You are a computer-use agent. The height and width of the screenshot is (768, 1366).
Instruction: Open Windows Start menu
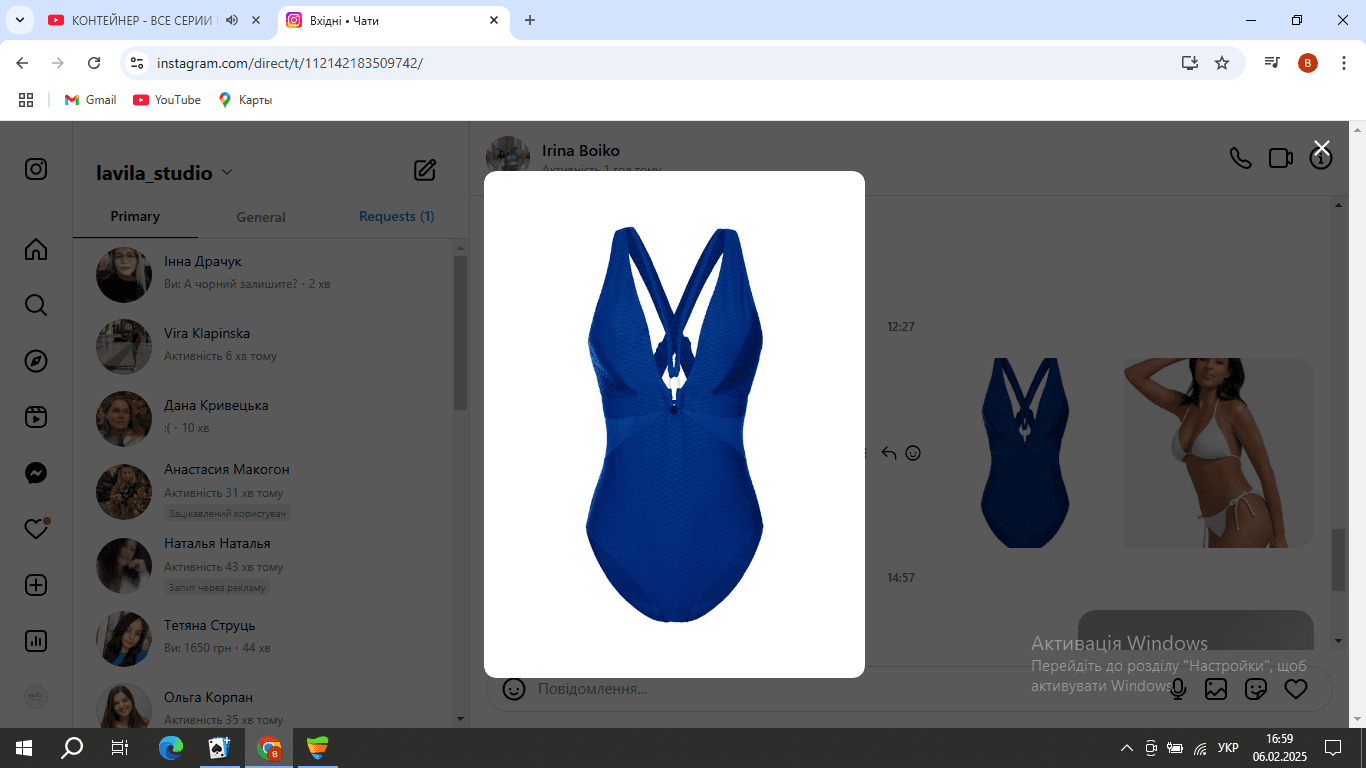(x=24, y=747)
